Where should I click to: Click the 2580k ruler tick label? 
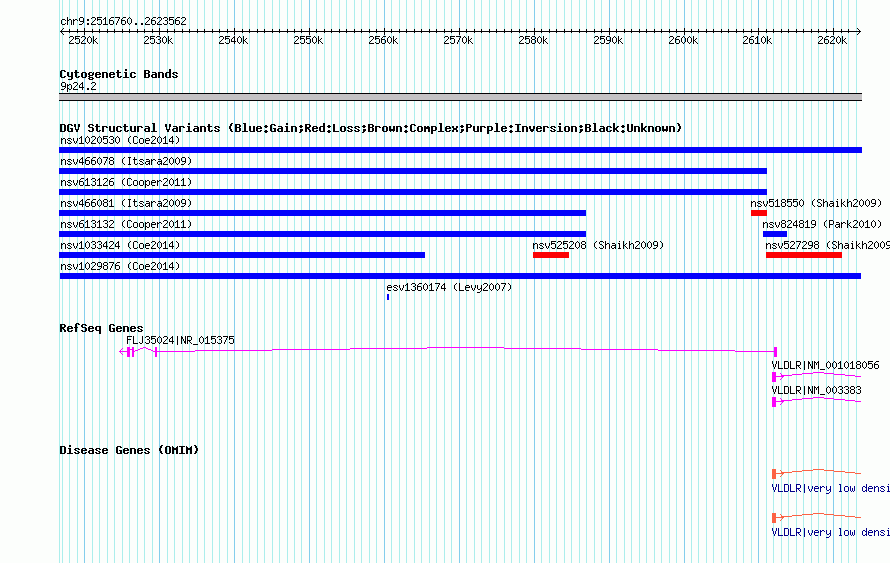click(533, 40)
